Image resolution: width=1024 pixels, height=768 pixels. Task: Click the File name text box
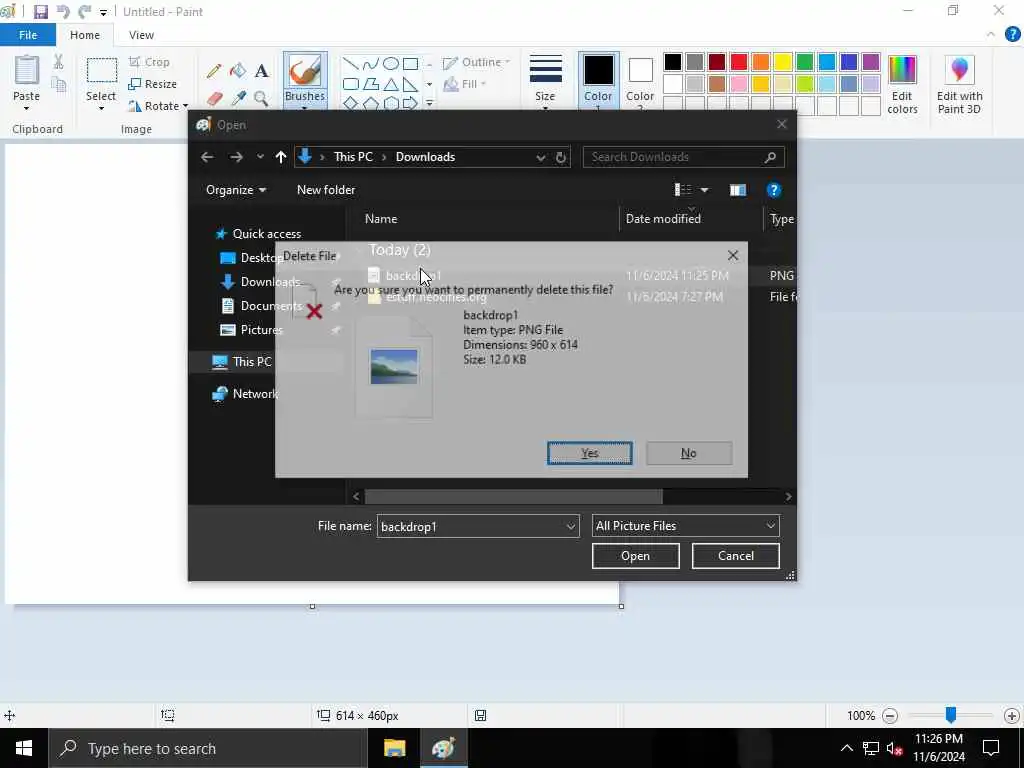[x=470, y=526]
